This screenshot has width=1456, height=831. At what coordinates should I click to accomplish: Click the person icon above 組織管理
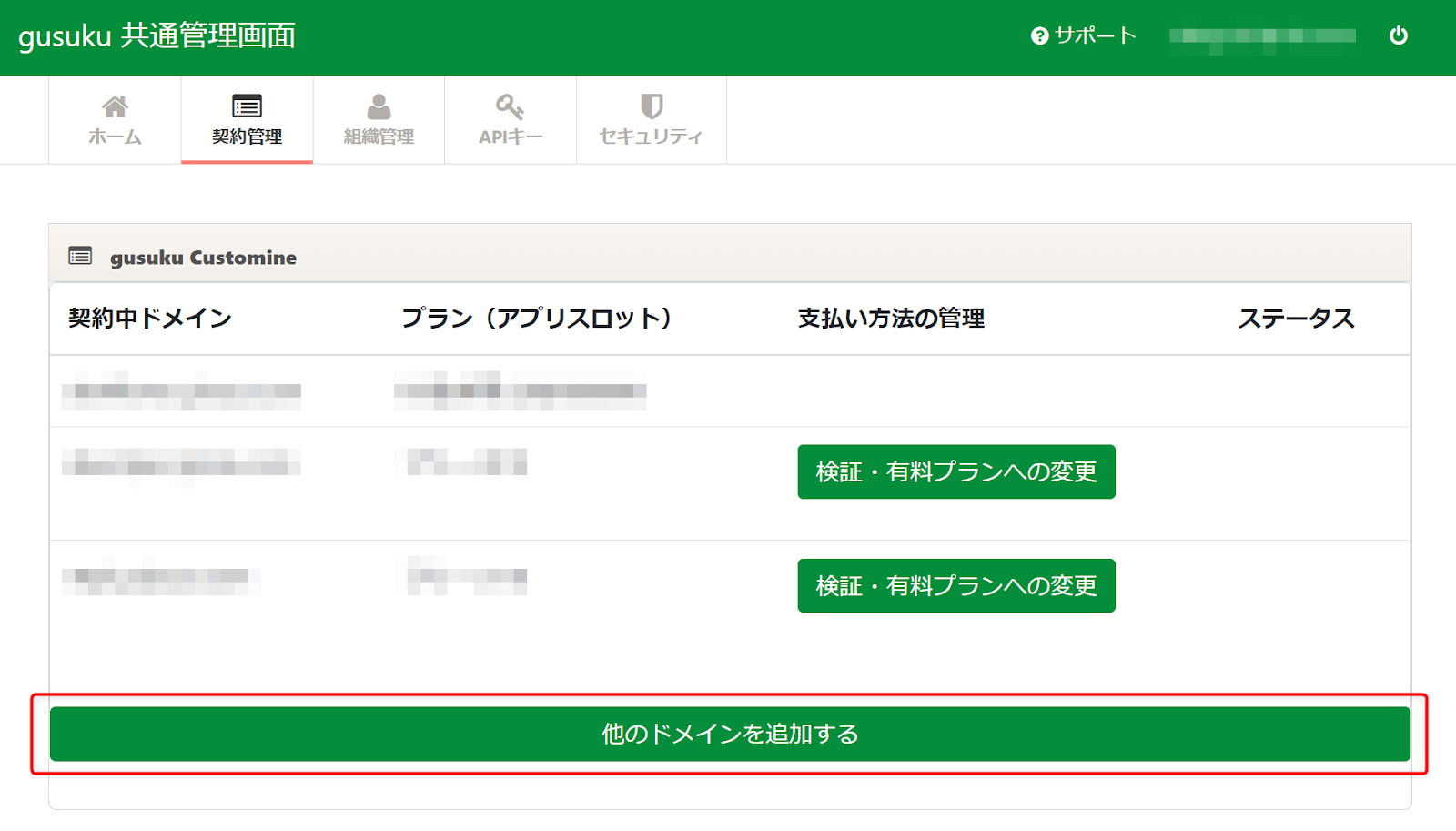pos(379,106)
